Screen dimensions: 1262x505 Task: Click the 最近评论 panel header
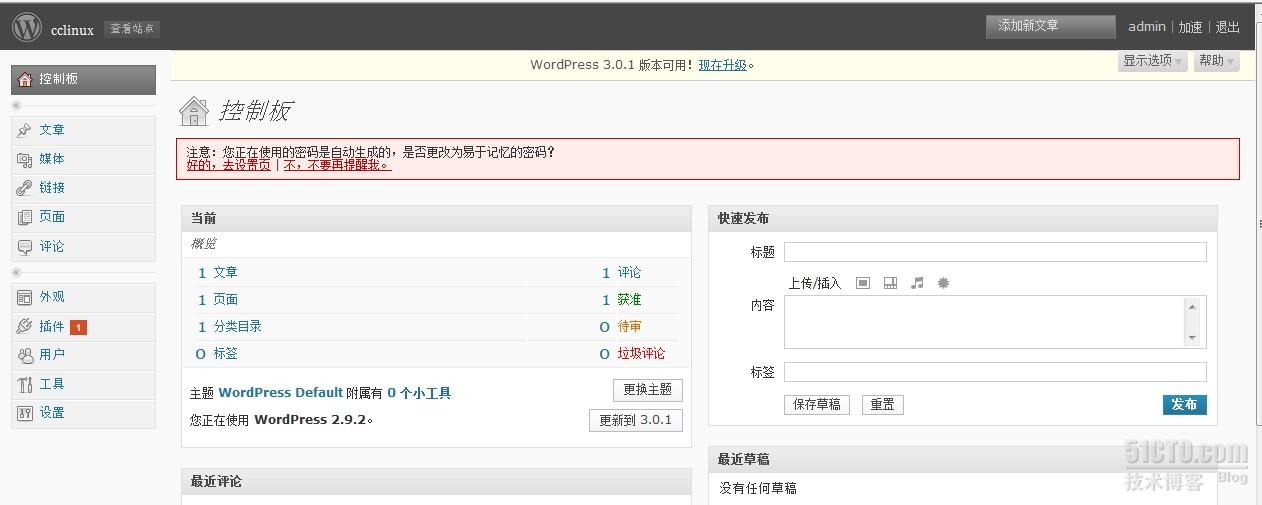point(436,481)
